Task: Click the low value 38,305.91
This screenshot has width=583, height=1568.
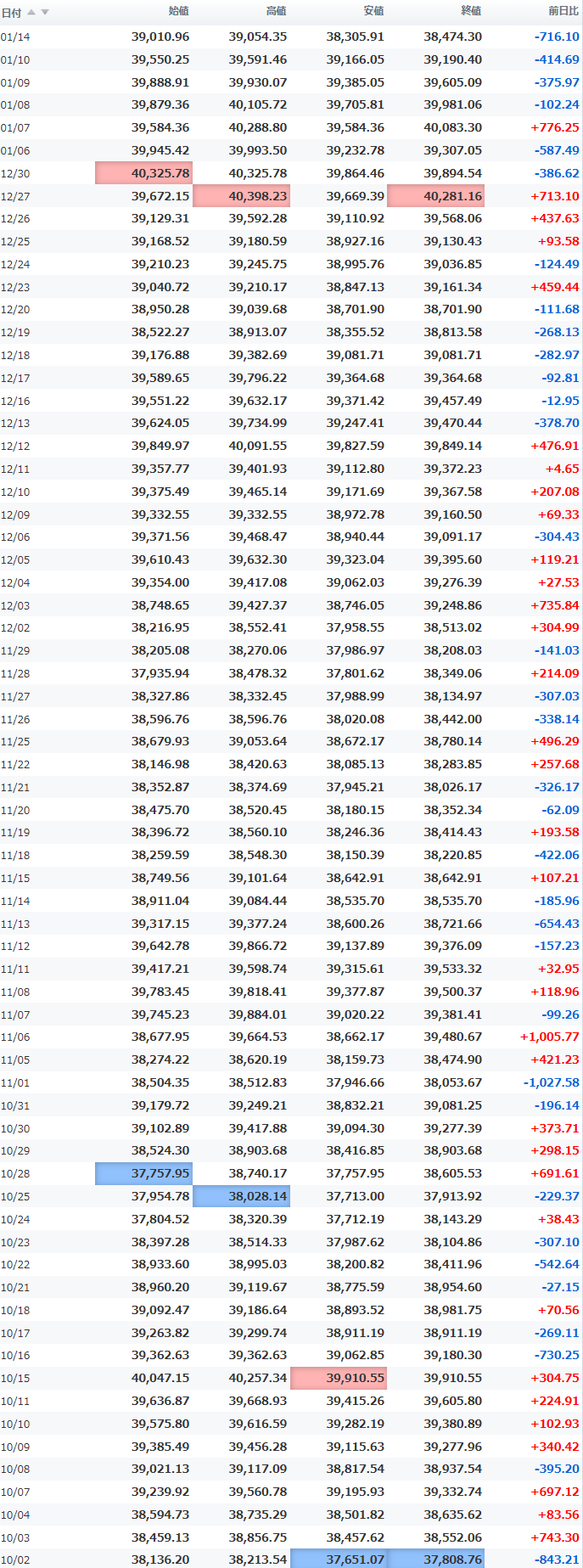Action: pyautogui.click(x=356, y=37)
